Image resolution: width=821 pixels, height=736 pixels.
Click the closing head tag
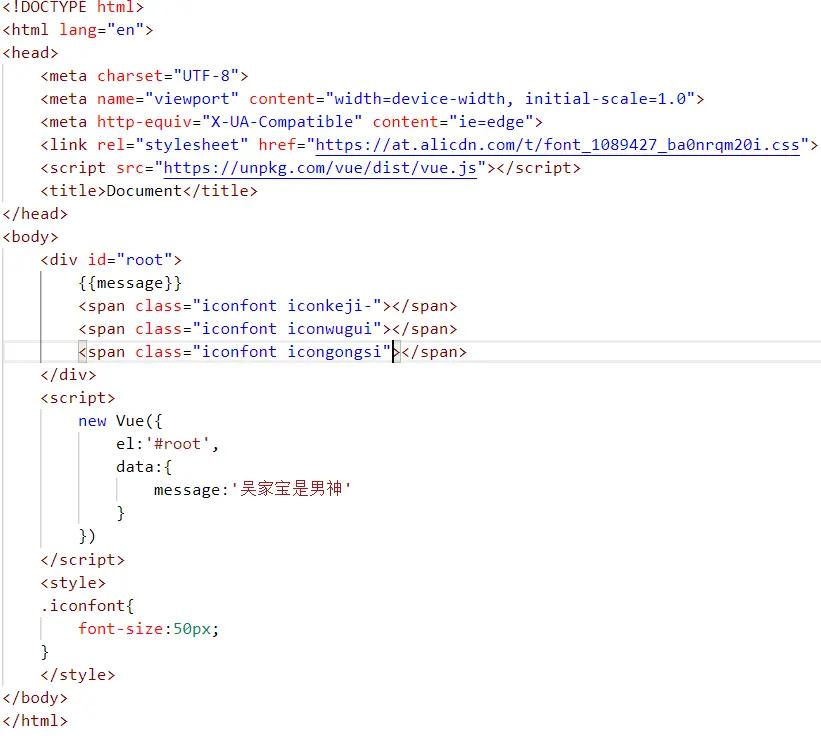(x=35, y=214)
